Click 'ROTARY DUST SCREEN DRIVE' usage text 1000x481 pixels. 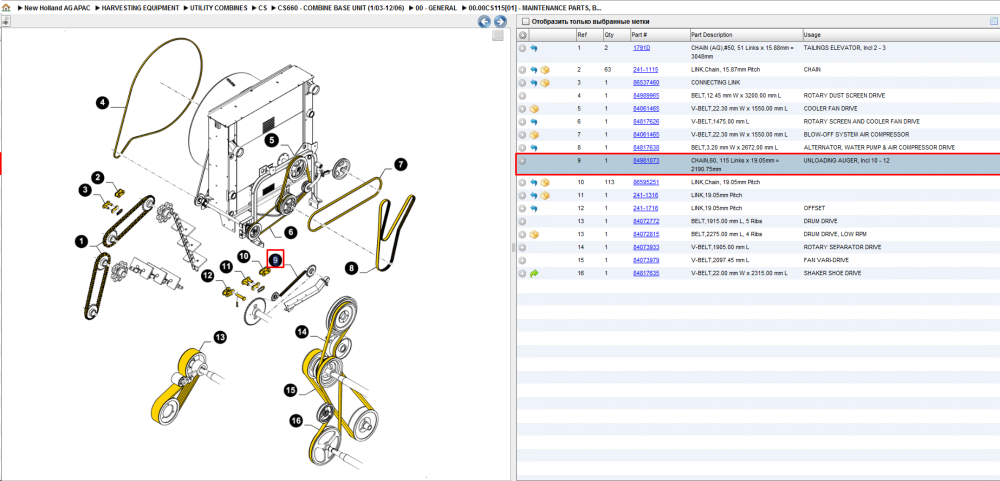tap(844, 96)
